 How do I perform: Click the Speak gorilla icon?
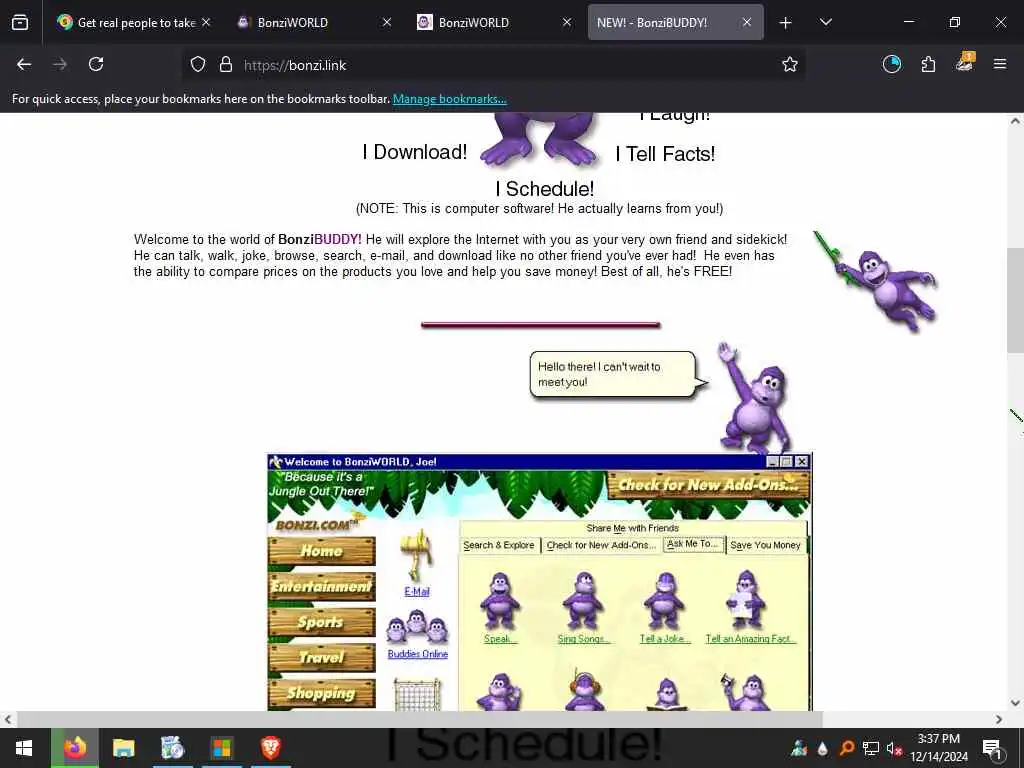point(500,601)
